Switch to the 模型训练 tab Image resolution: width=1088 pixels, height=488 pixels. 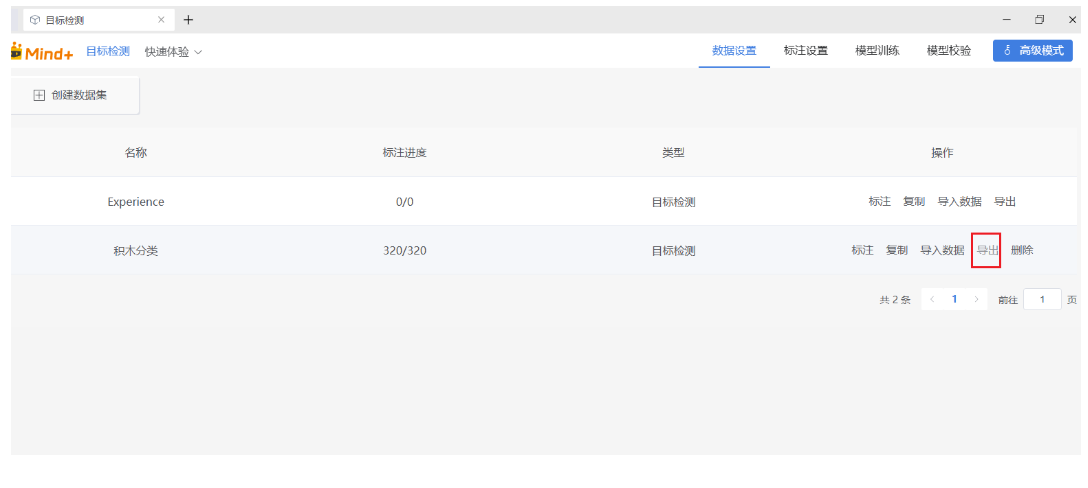point(877,51)
